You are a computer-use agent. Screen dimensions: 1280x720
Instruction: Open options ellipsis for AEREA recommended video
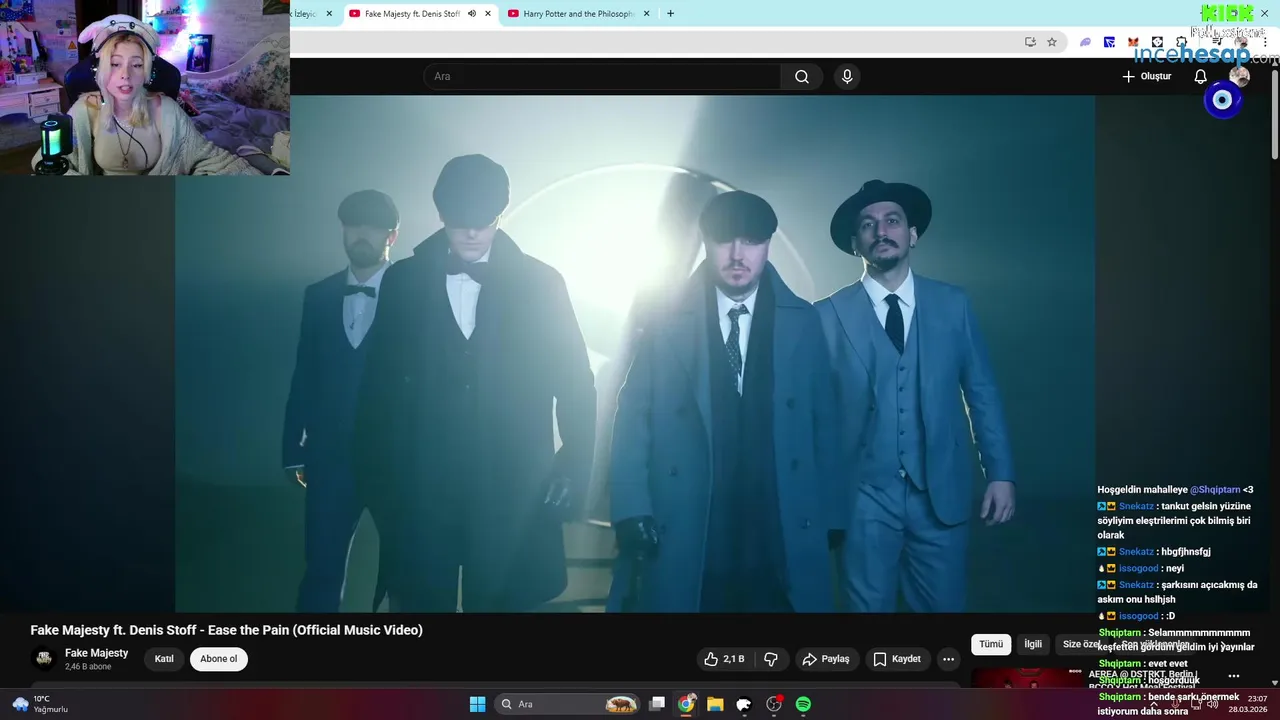[1234, 677]
